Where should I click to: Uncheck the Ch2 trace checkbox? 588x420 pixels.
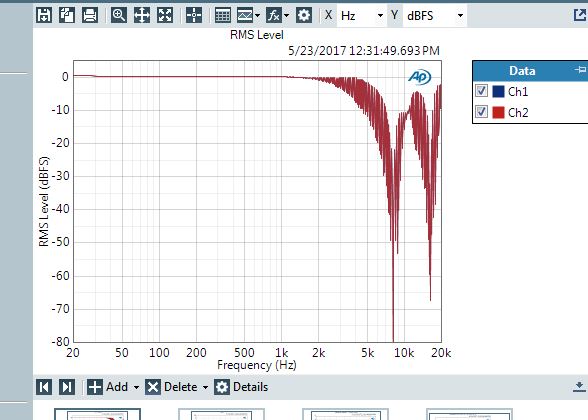[481, 112]
